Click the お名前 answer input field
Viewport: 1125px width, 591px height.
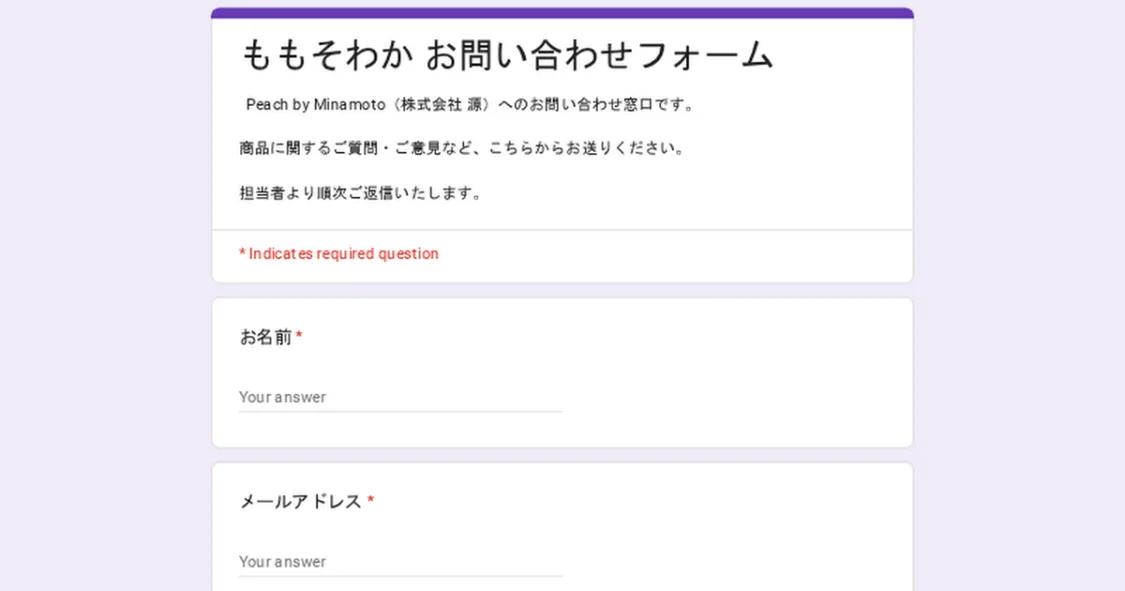coord(400,397)
